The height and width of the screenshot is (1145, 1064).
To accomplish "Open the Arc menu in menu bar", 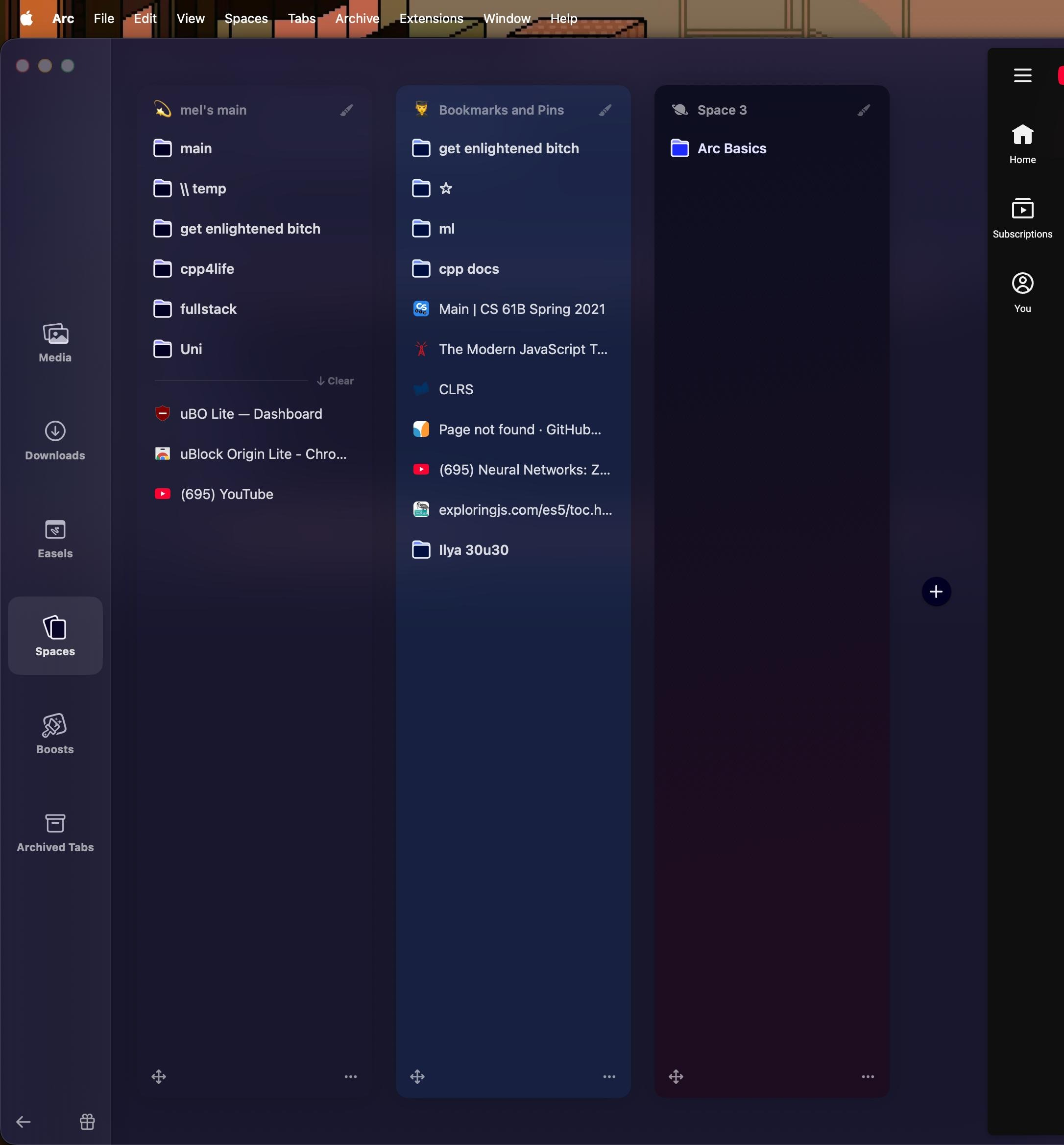I will tap(63, 19).
